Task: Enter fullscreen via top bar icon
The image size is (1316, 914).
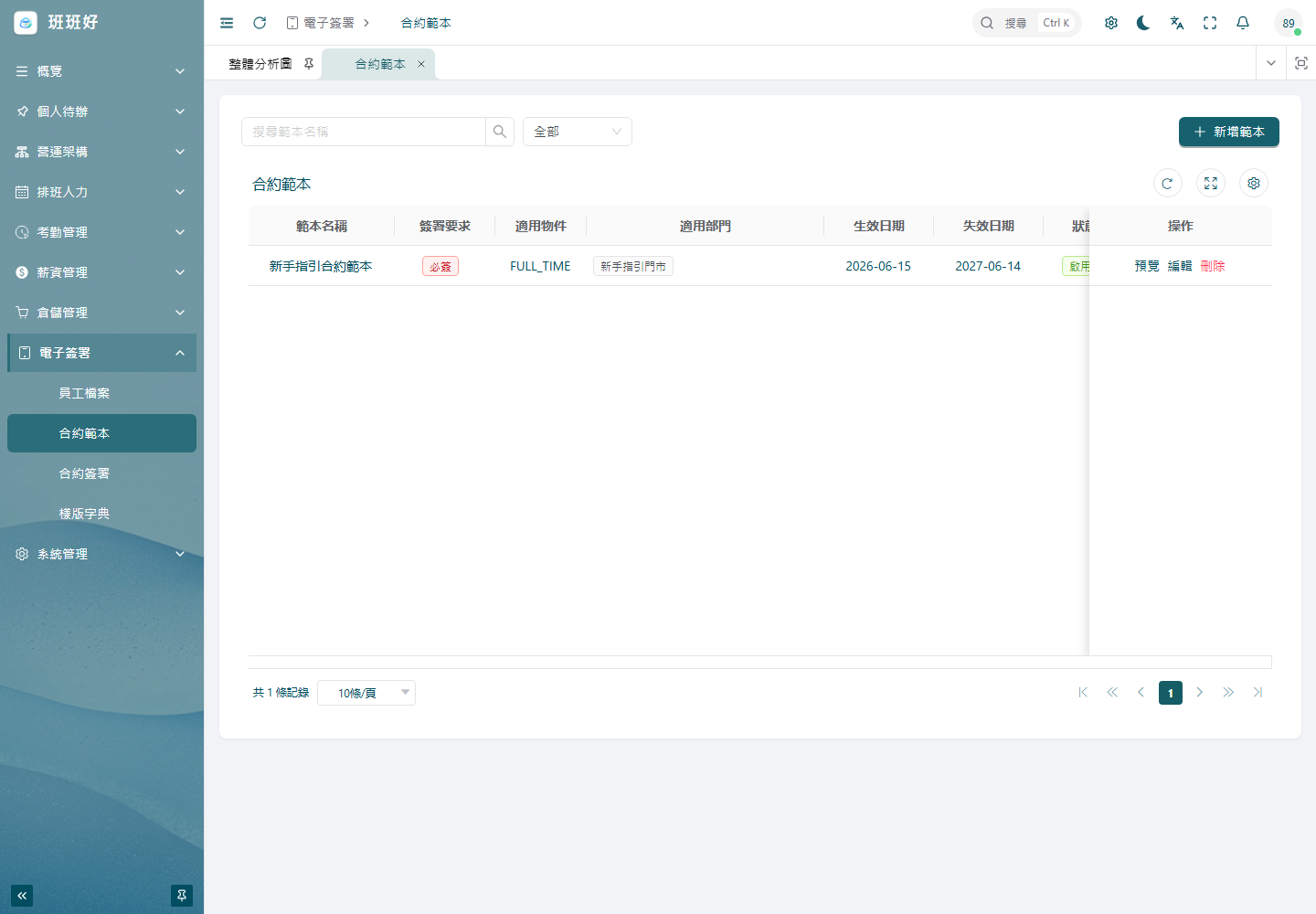Action: (x=1210, y=23)
